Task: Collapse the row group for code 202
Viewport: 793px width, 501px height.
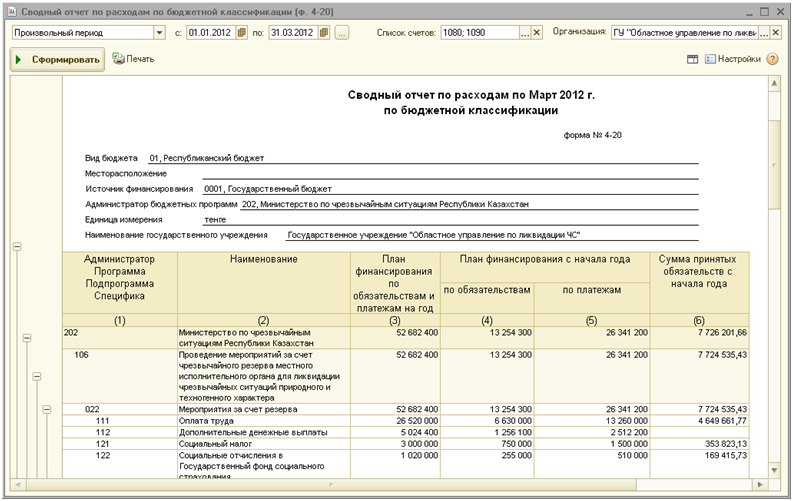Action: point(27,340)
